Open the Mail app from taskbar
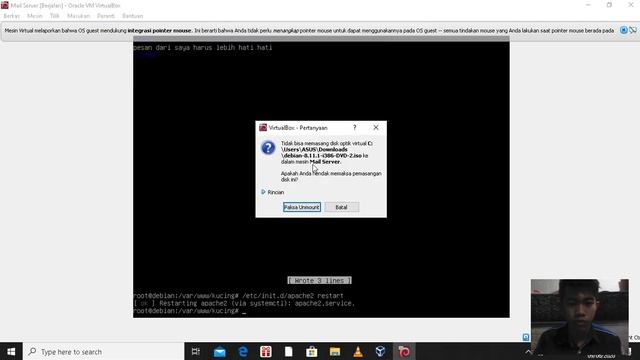This screenshot has width=640, height=360. click(220, 351)
